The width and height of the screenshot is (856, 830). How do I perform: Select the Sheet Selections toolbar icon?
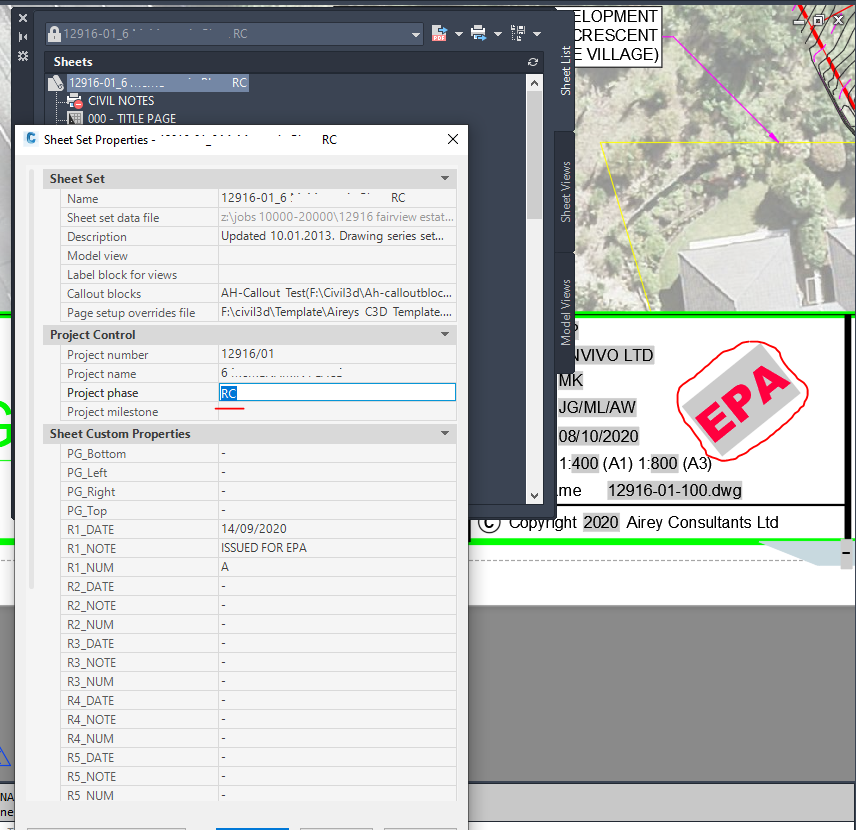tap(518, 31)
